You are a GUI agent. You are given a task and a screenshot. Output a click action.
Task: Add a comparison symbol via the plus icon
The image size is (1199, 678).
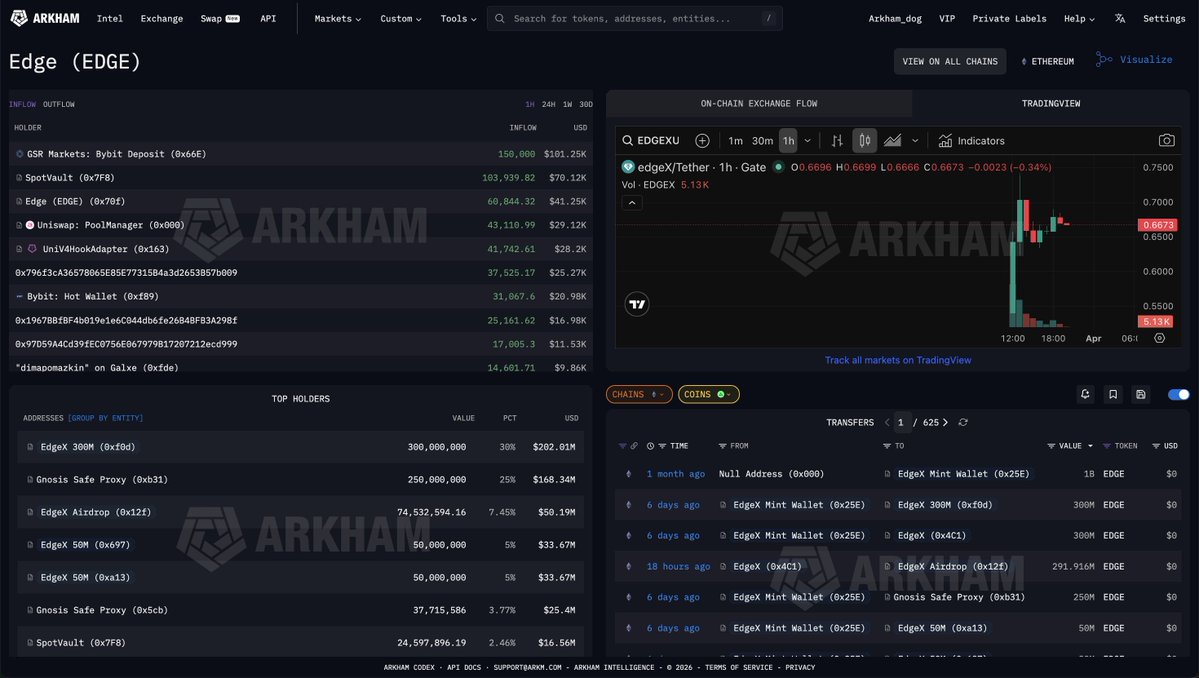coord(701,140)
